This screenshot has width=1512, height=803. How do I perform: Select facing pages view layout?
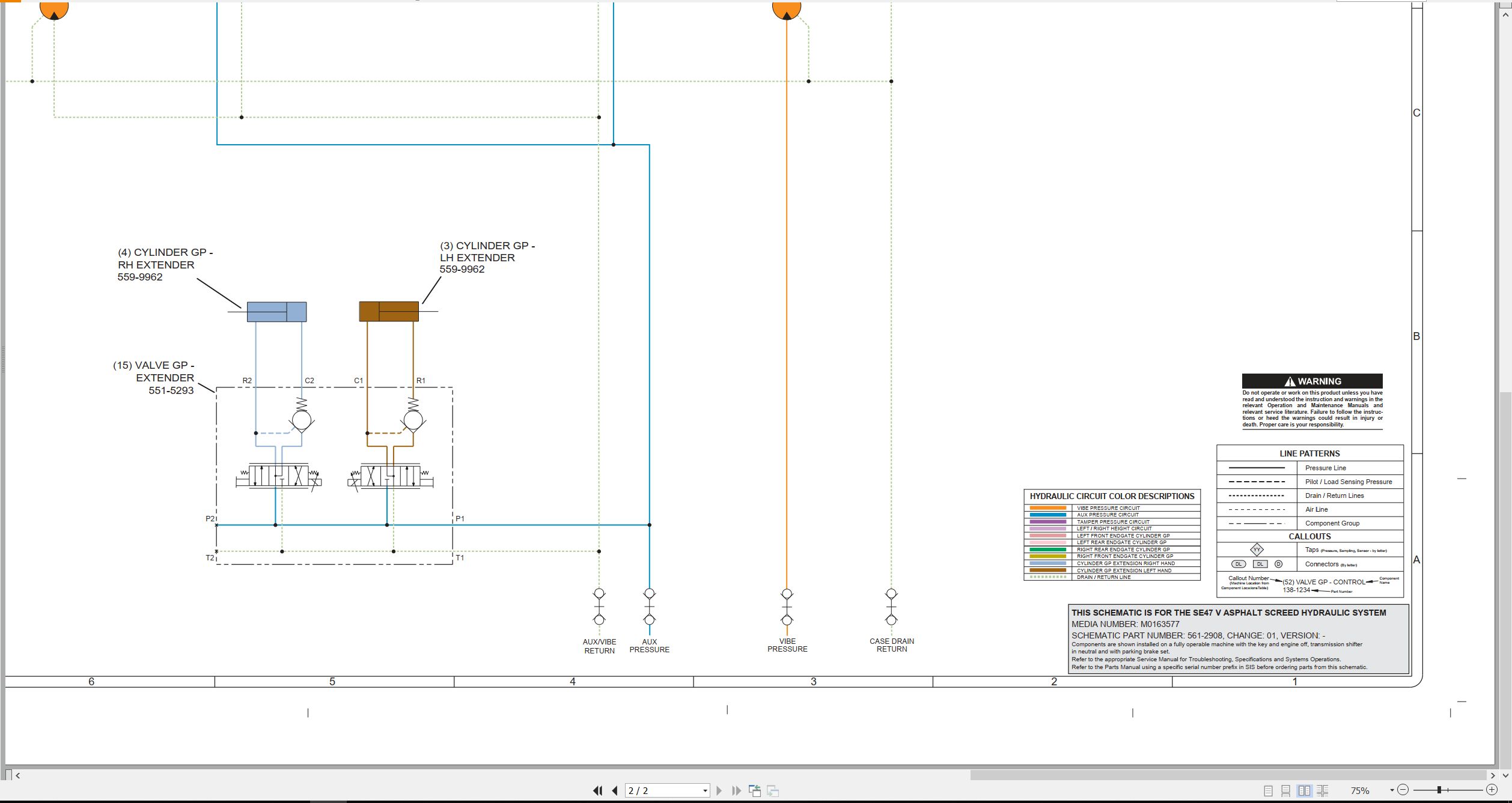(1304, 790)
